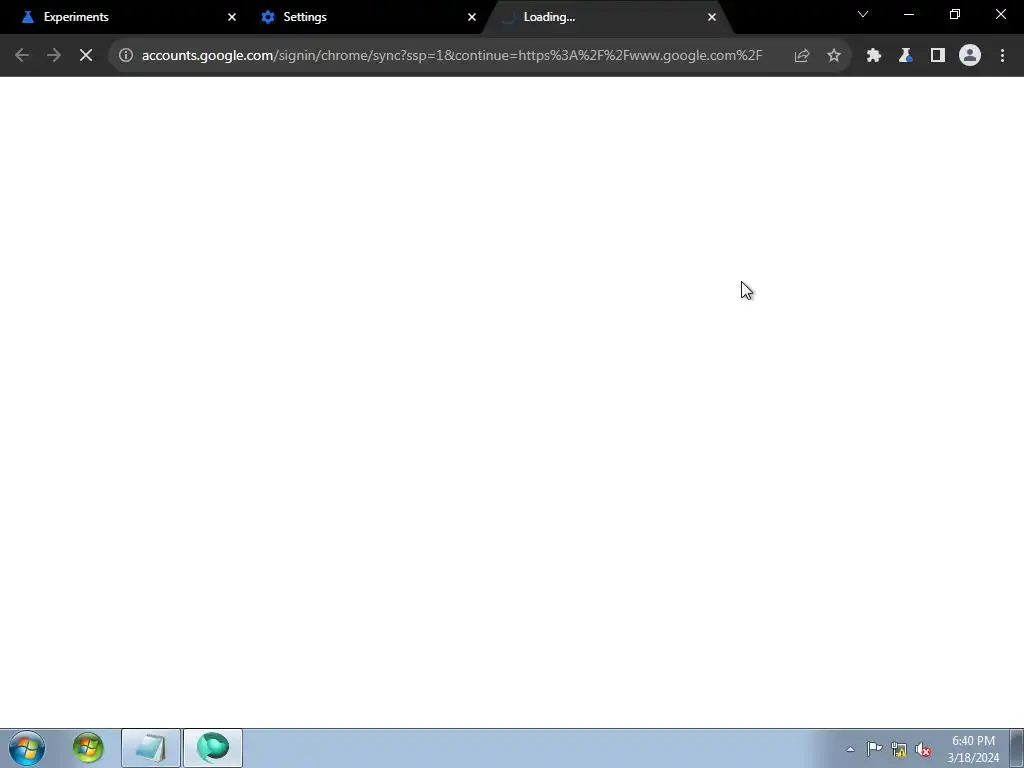The width and height of the screenshot is (1024, 768).
Task: Restore down the Chrome window
Action: 955,14
